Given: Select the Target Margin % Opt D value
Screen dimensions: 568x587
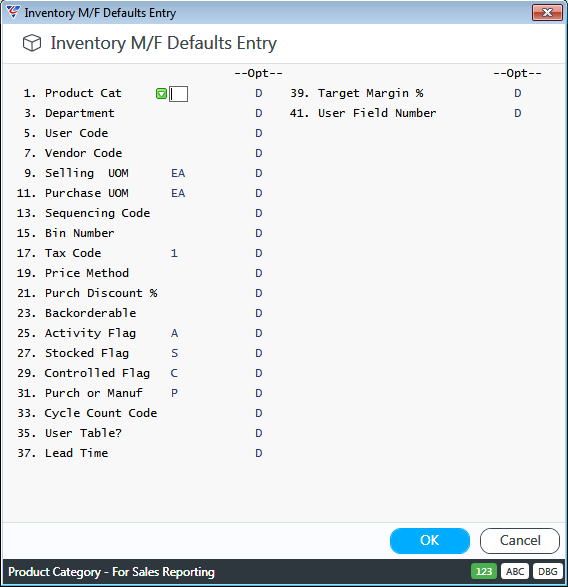Looking at the screenshot, I should click(517, 93).
